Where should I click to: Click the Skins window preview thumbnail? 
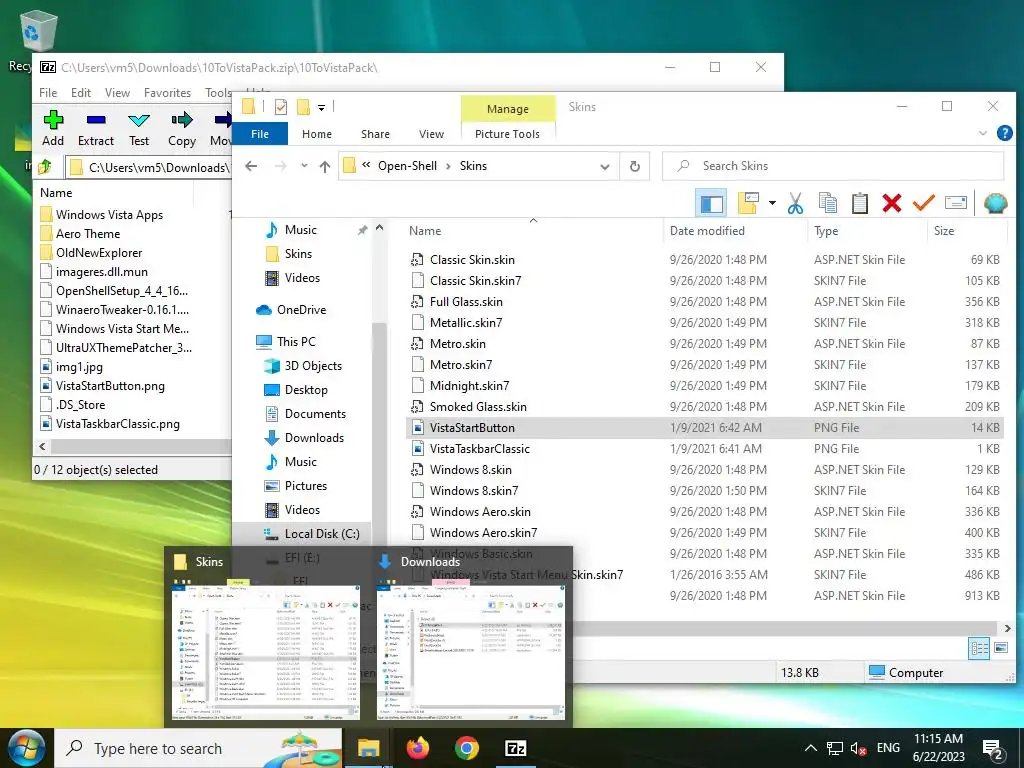coord(266,648)
